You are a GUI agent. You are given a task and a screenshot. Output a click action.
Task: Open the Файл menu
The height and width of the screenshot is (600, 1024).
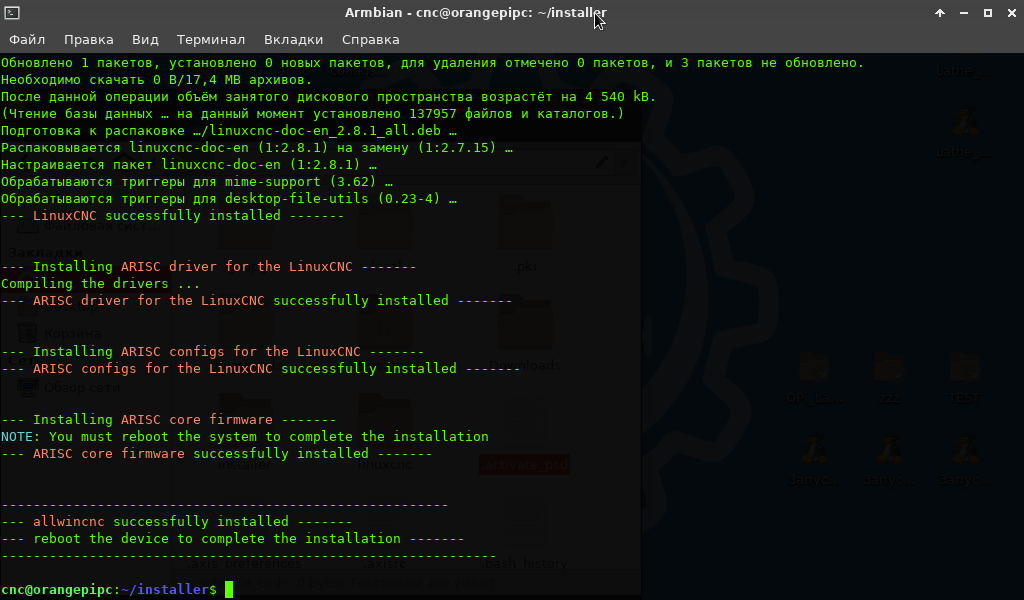click(x=27, y=40)
